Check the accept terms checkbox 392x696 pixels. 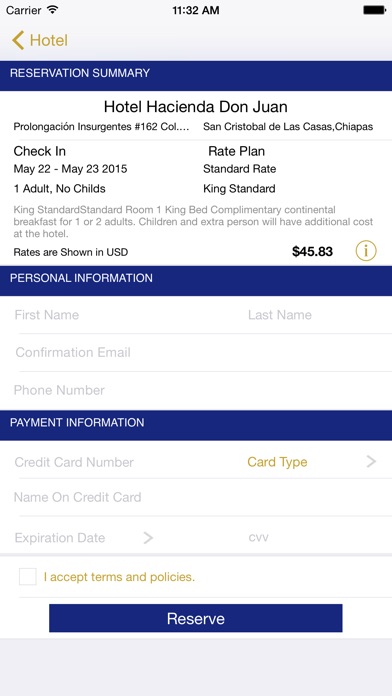(28, 577)
